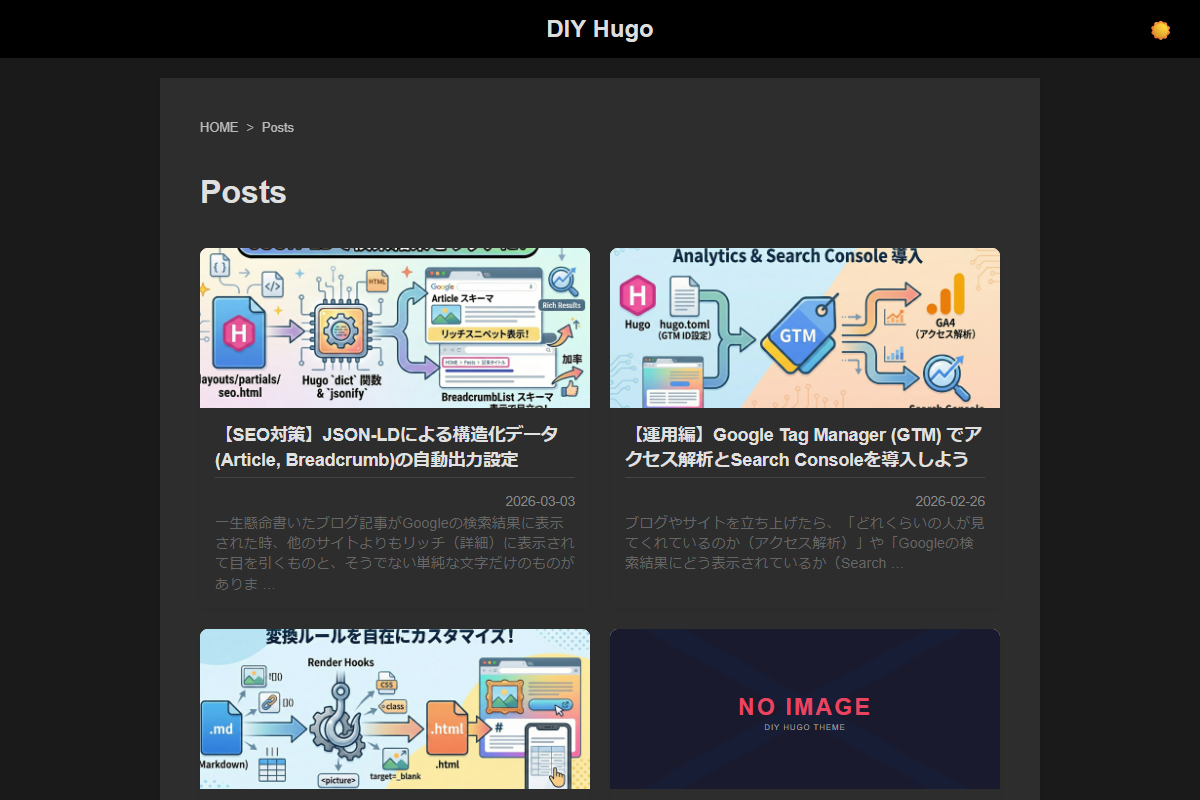Click the DIY Hugo site title
This screenshot has height=800, width=1200.
point(599,29)
